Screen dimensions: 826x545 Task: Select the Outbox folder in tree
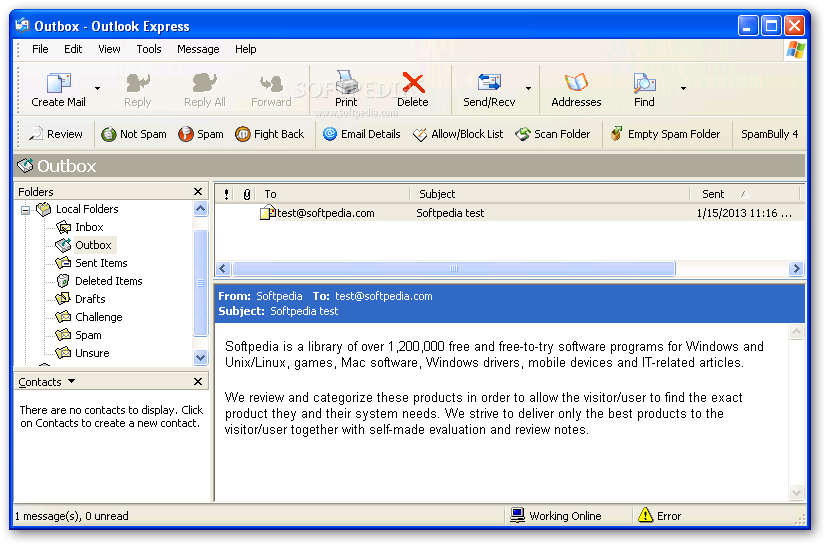tap(93, 245)
